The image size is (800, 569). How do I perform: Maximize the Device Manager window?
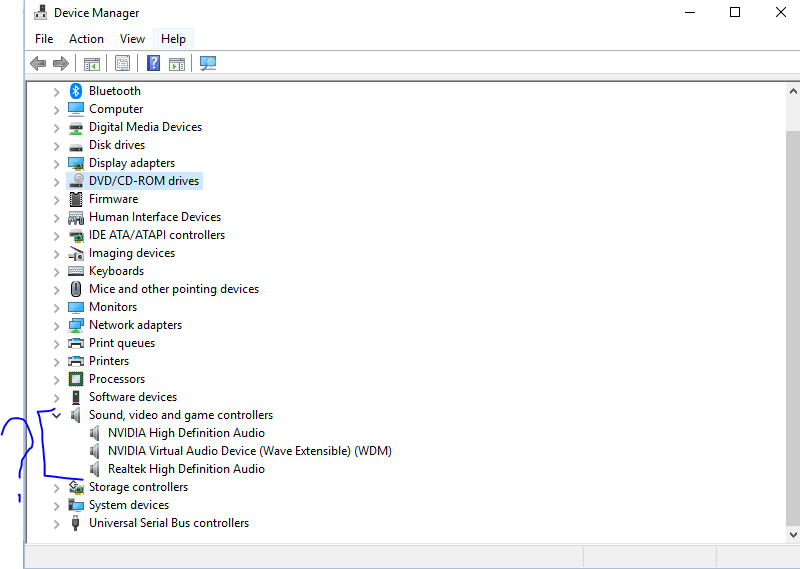735,12
